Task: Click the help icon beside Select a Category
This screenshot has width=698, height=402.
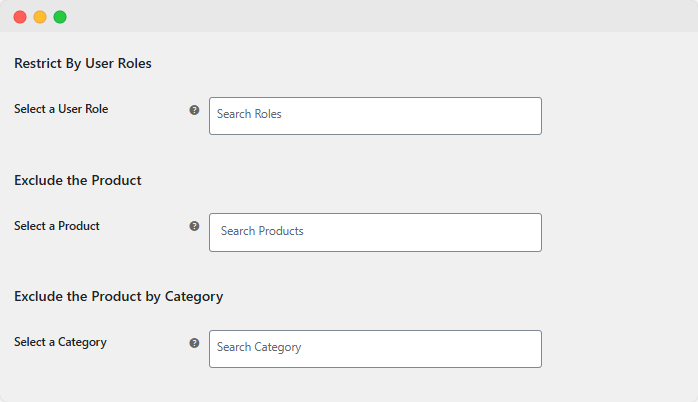Action: (194, 343)
